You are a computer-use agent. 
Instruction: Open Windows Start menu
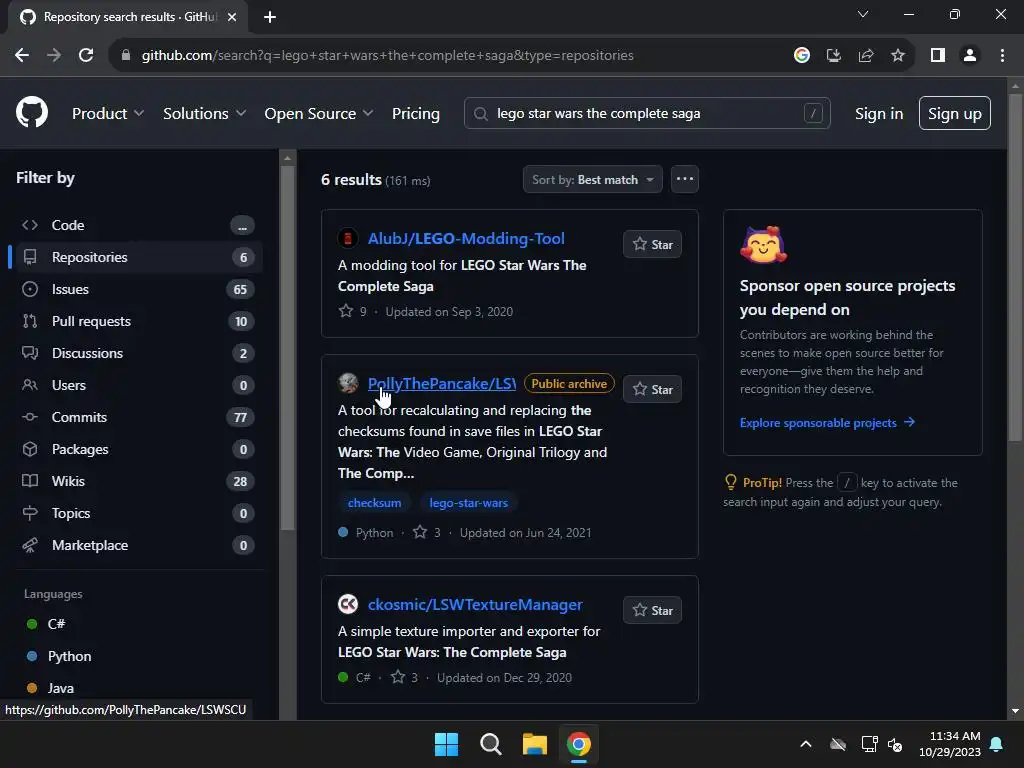[x=447, y=744]
